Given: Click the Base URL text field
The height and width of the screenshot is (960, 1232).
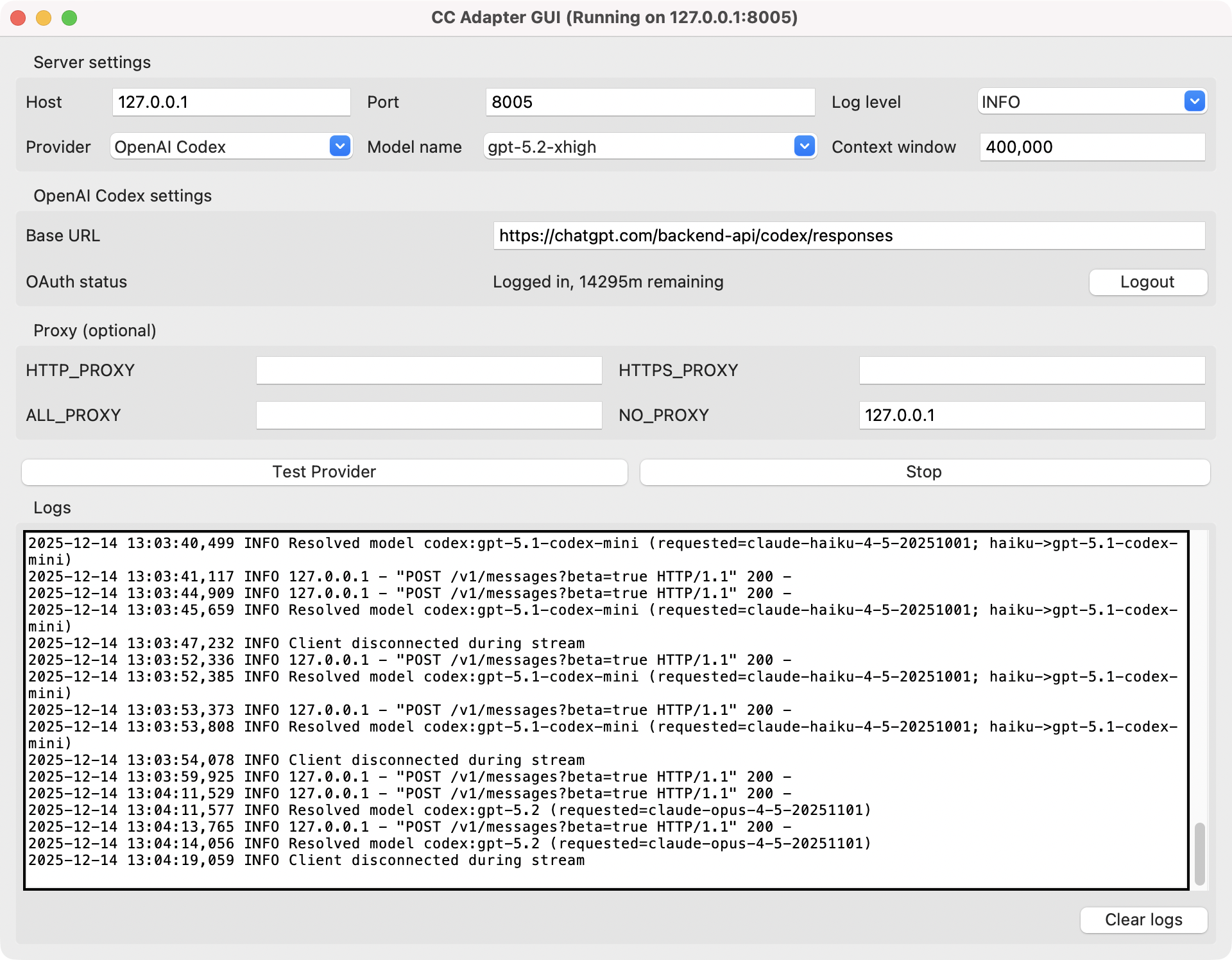Looking at the screenshot, I should coord(850,236).
